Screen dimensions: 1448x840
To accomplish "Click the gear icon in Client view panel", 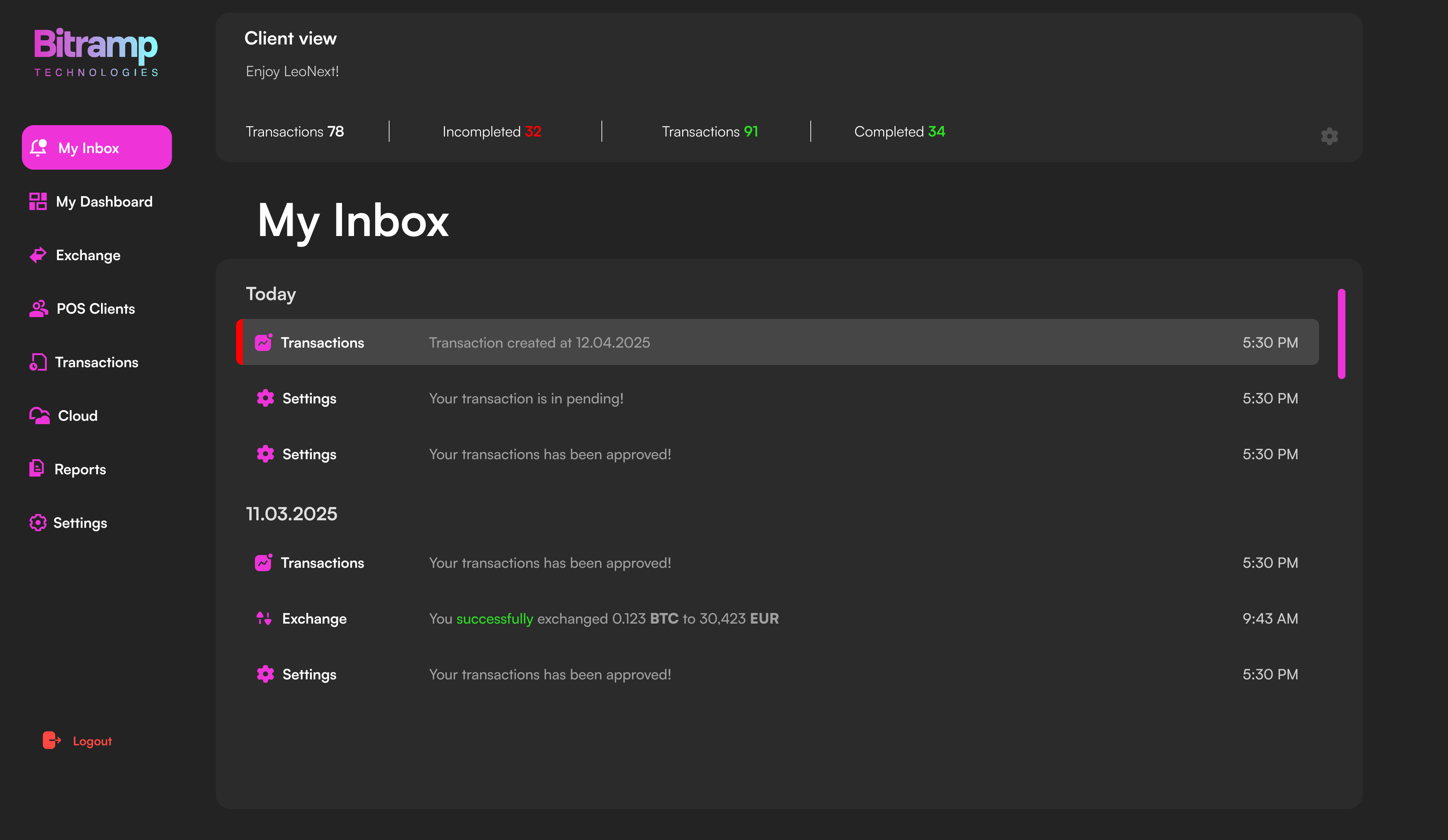I will 1329,136.
